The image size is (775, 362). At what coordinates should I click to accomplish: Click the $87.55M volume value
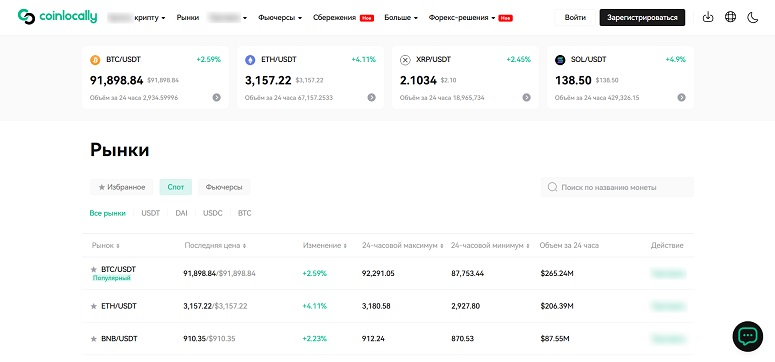pos(555,339)
